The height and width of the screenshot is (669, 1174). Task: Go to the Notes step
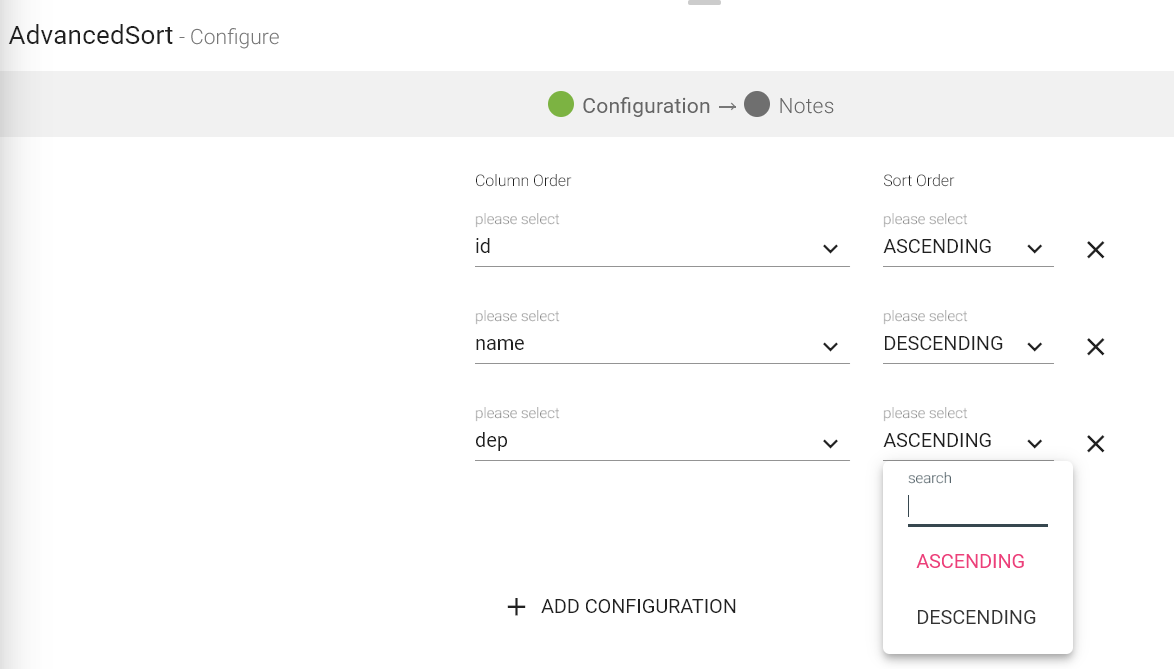pos(806,106)
